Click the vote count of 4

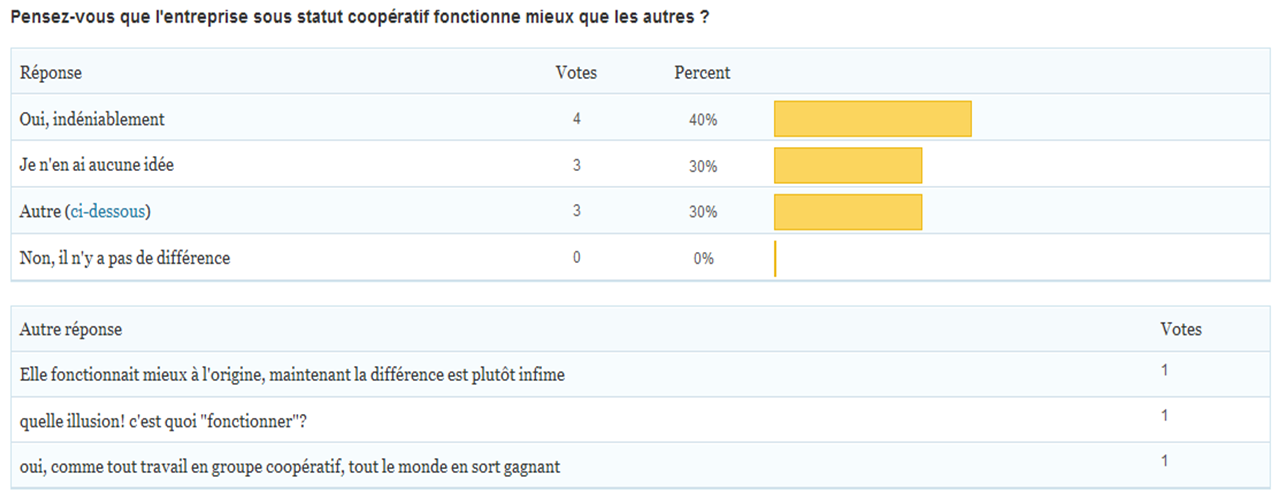(577, 120)
